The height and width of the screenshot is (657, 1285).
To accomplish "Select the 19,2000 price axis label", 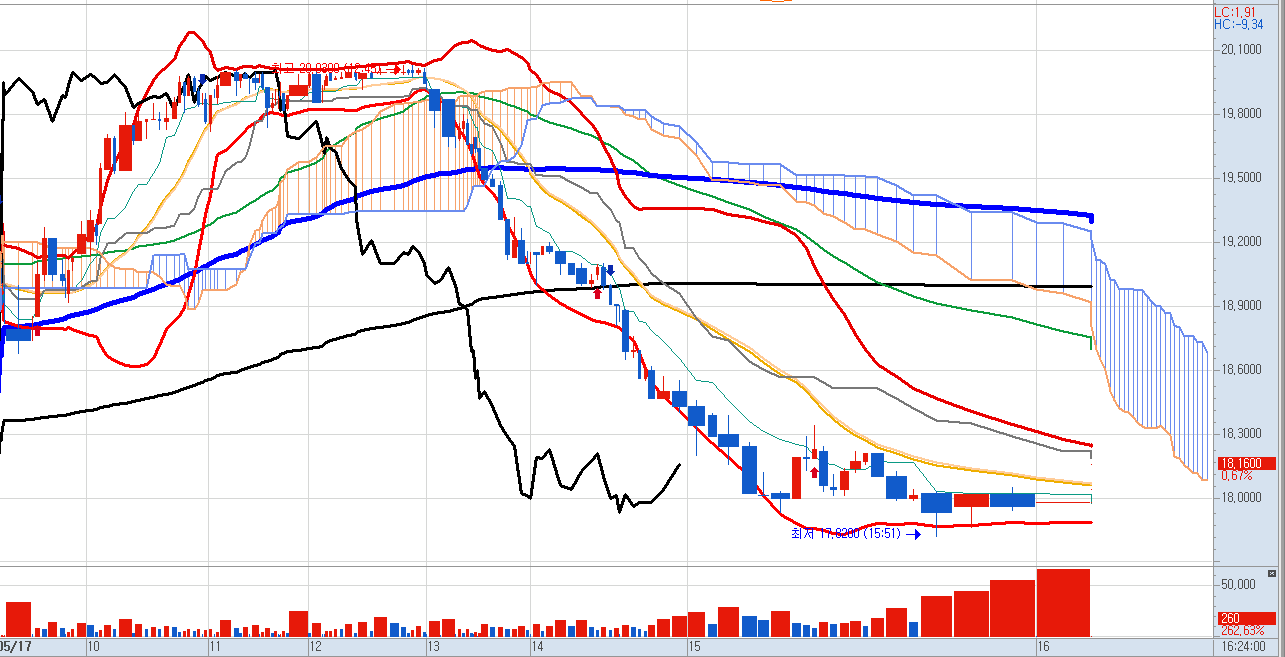I will coord(1239,242).
